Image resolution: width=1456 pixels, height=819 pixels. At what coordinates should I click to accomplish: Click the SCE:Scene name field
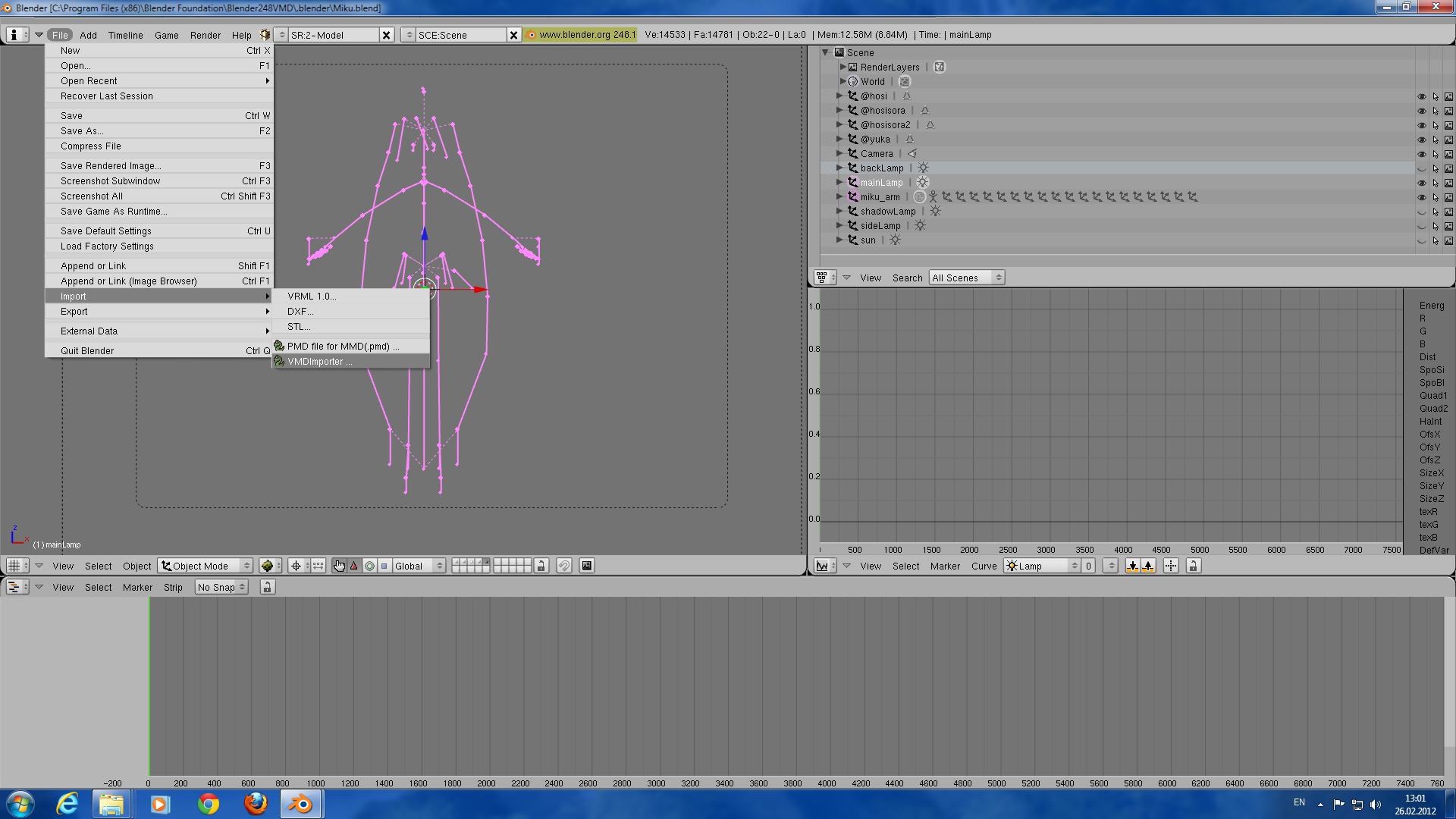(460, 35)
